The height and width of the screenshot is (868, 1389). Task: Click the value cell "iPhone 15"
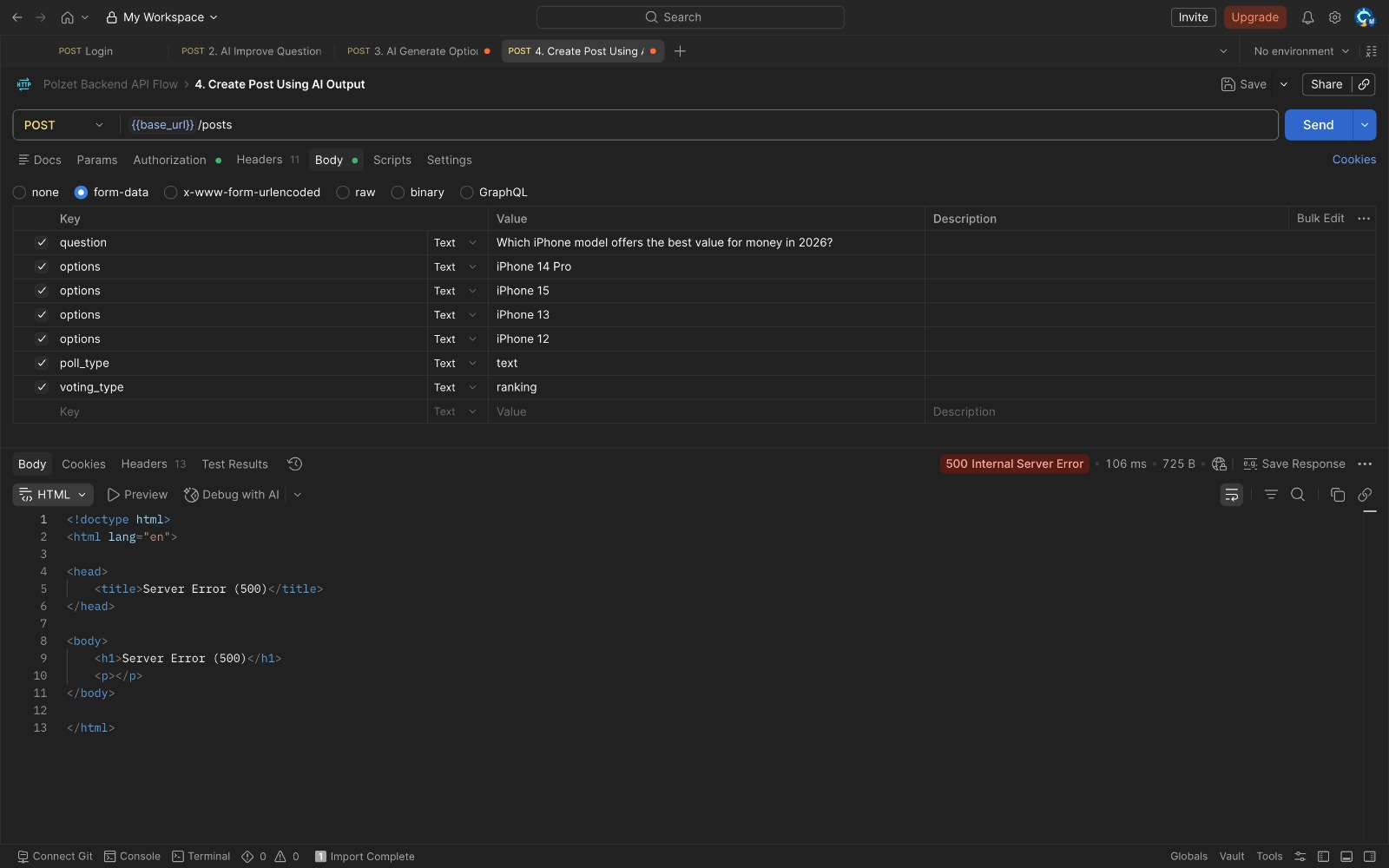click(x=706, y=291)
